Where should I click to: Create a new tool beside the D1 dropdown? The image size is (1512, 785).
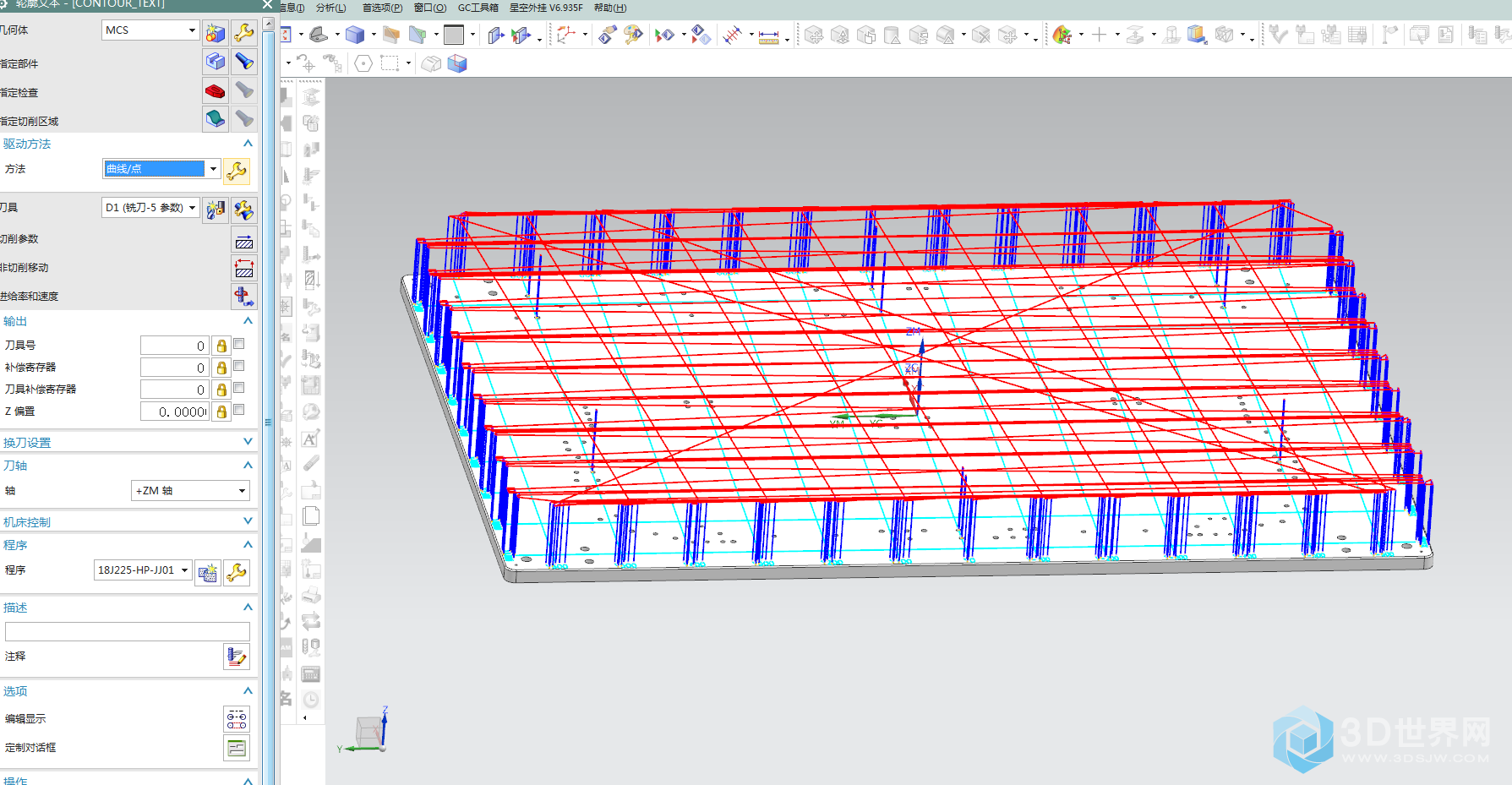click(x=216, y=209)
